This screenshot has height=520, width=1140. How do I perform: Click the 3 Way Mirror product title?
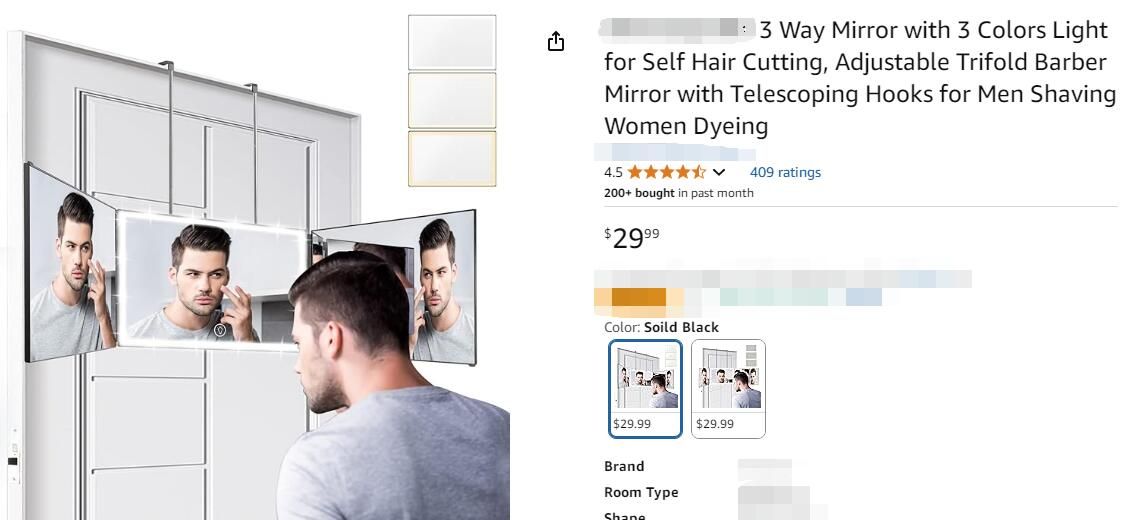[x=860, y=78]
